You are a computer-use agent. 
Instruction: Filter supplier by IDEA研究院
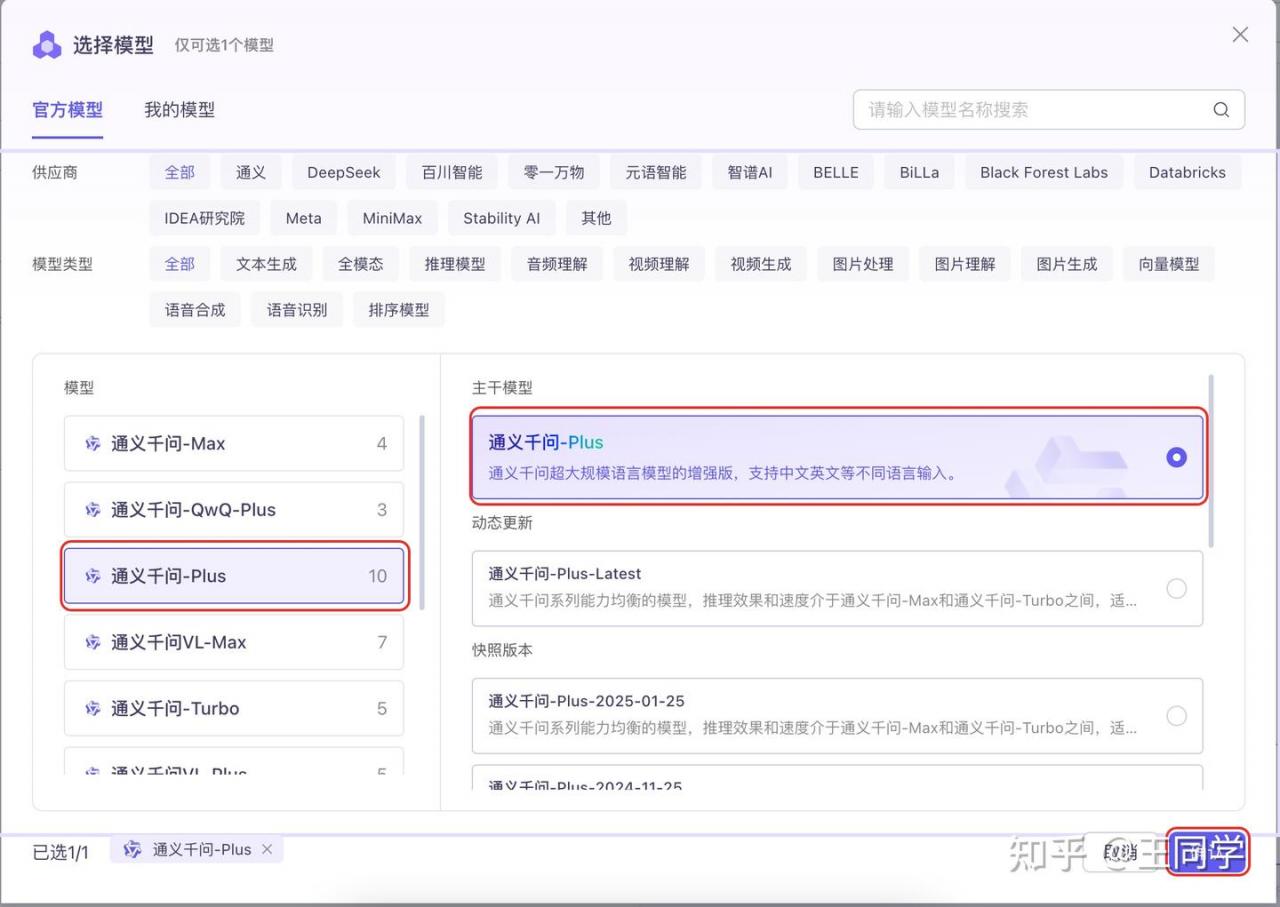205,218
